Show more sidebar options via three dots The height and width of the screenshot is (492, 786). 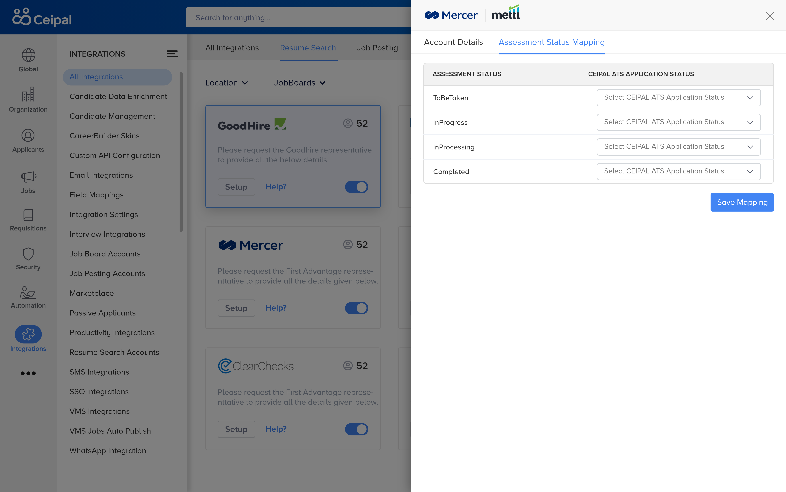[x=28, y=373]
